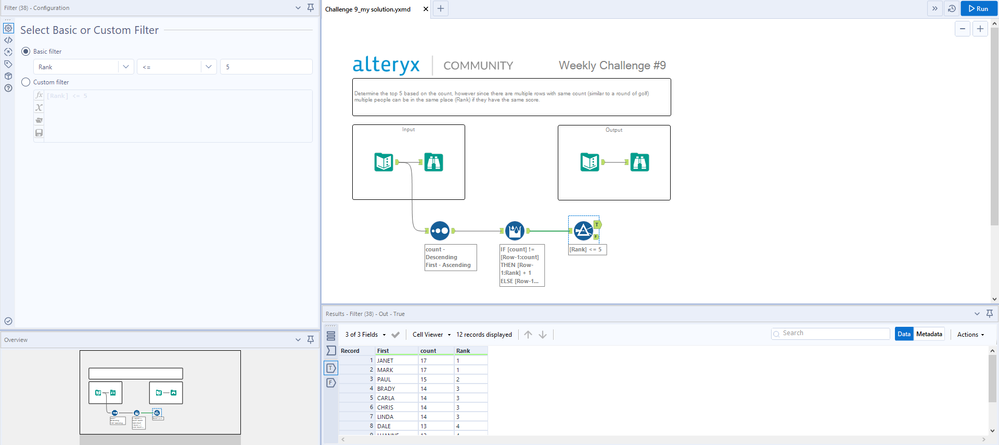Select the Output box's Browse binoculars tool
Screen dimensions: 999x445
(x=640, y=162)
